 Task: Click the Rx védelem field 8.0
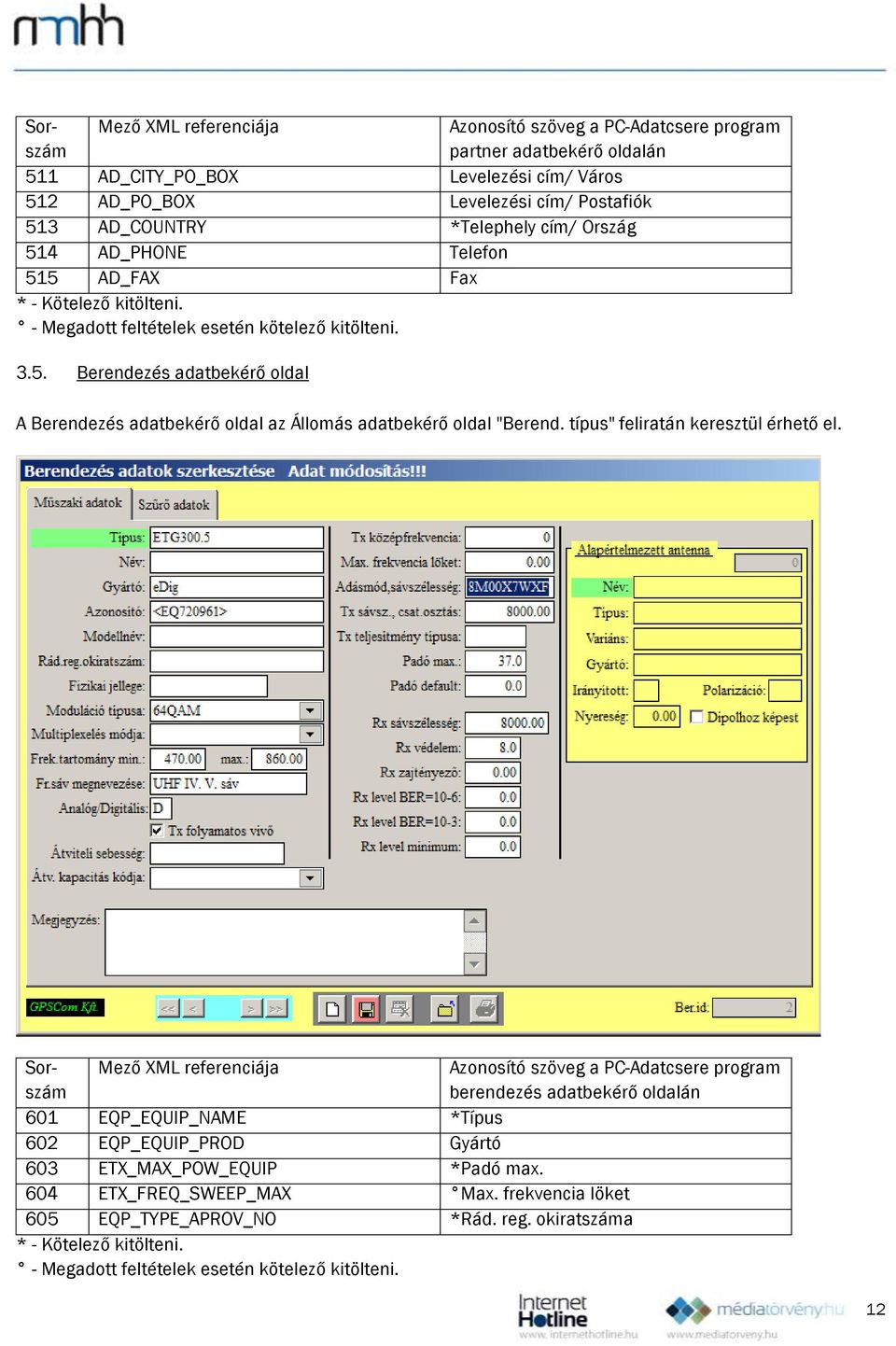click(493, 748)
